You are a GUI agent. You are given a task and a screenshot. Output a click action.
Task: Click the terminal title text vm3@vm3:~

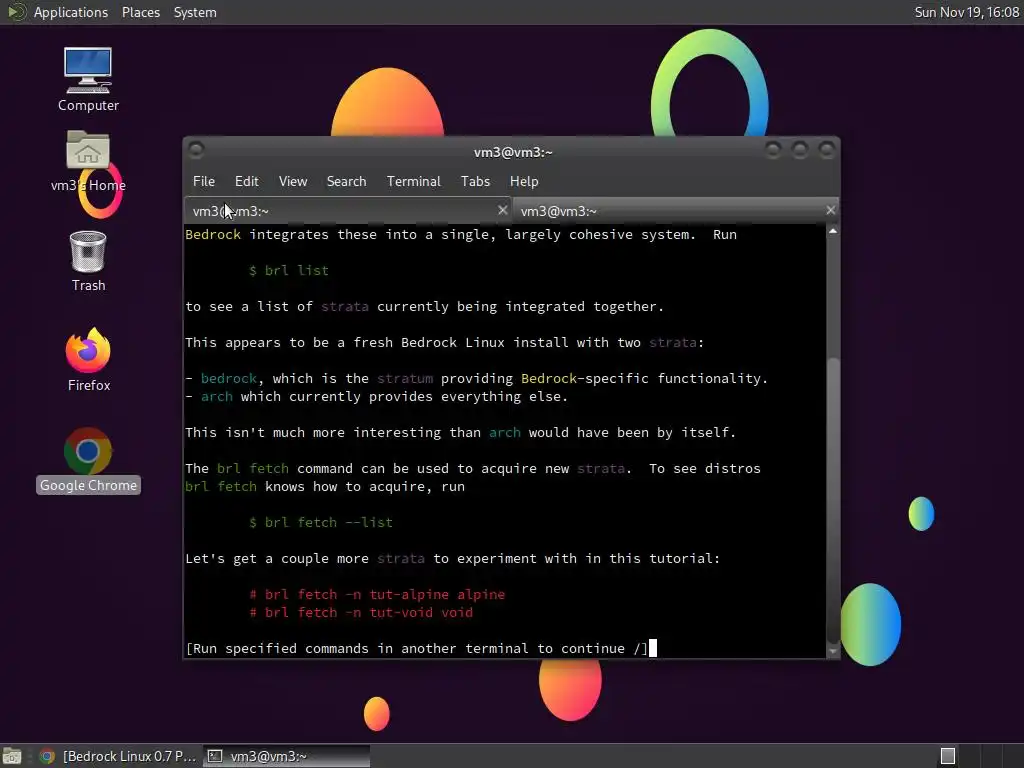point(513,152)
